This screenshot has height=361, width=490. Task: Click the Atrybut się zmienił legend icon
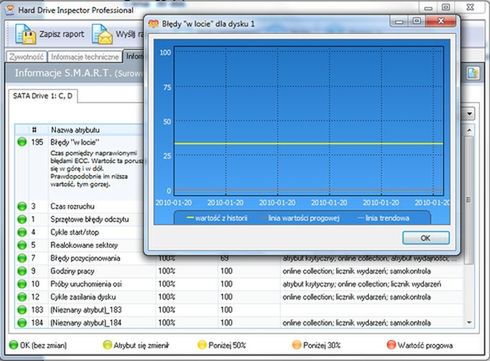(x=107, y=345)
